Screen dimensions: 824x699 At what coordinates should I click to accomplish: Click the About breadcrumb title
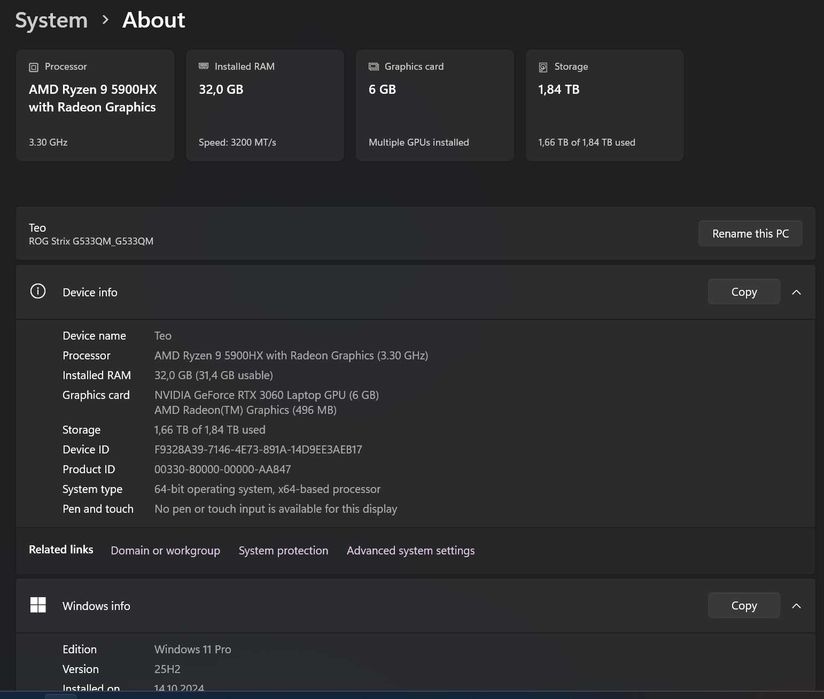[x=153, y=20]
